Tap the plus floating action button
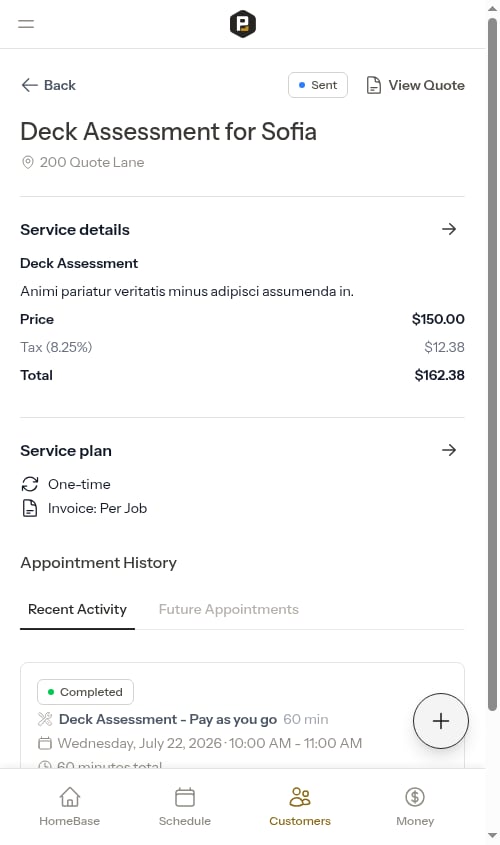Image resolution: width=500 pixels, height=845 pixels. point(441,721)
